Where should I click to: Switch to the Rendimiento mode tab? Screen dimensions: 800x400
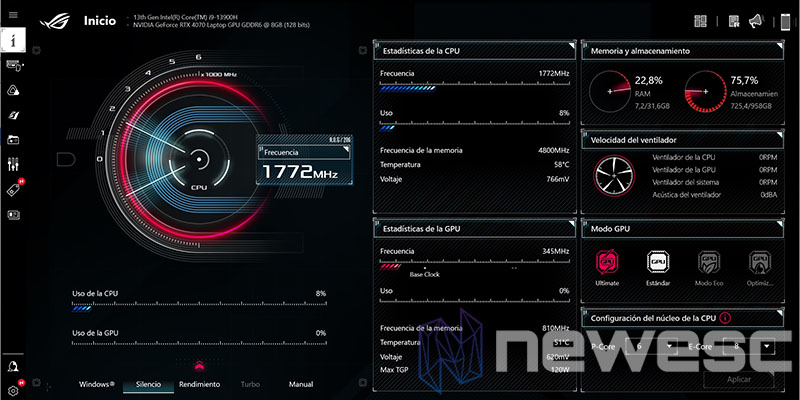(x=199, y=384)
